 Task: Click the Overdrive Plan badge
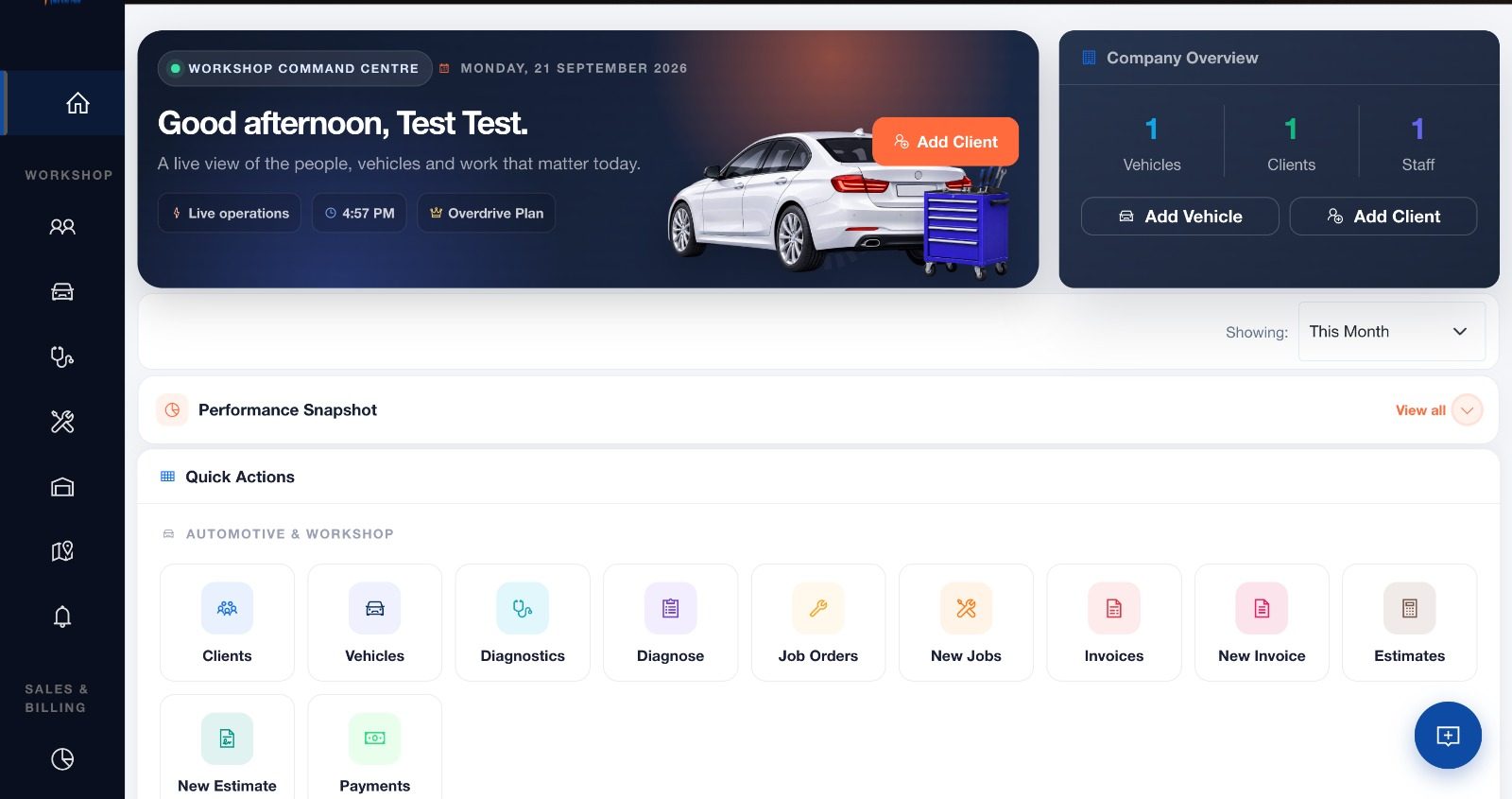[487, 214]
